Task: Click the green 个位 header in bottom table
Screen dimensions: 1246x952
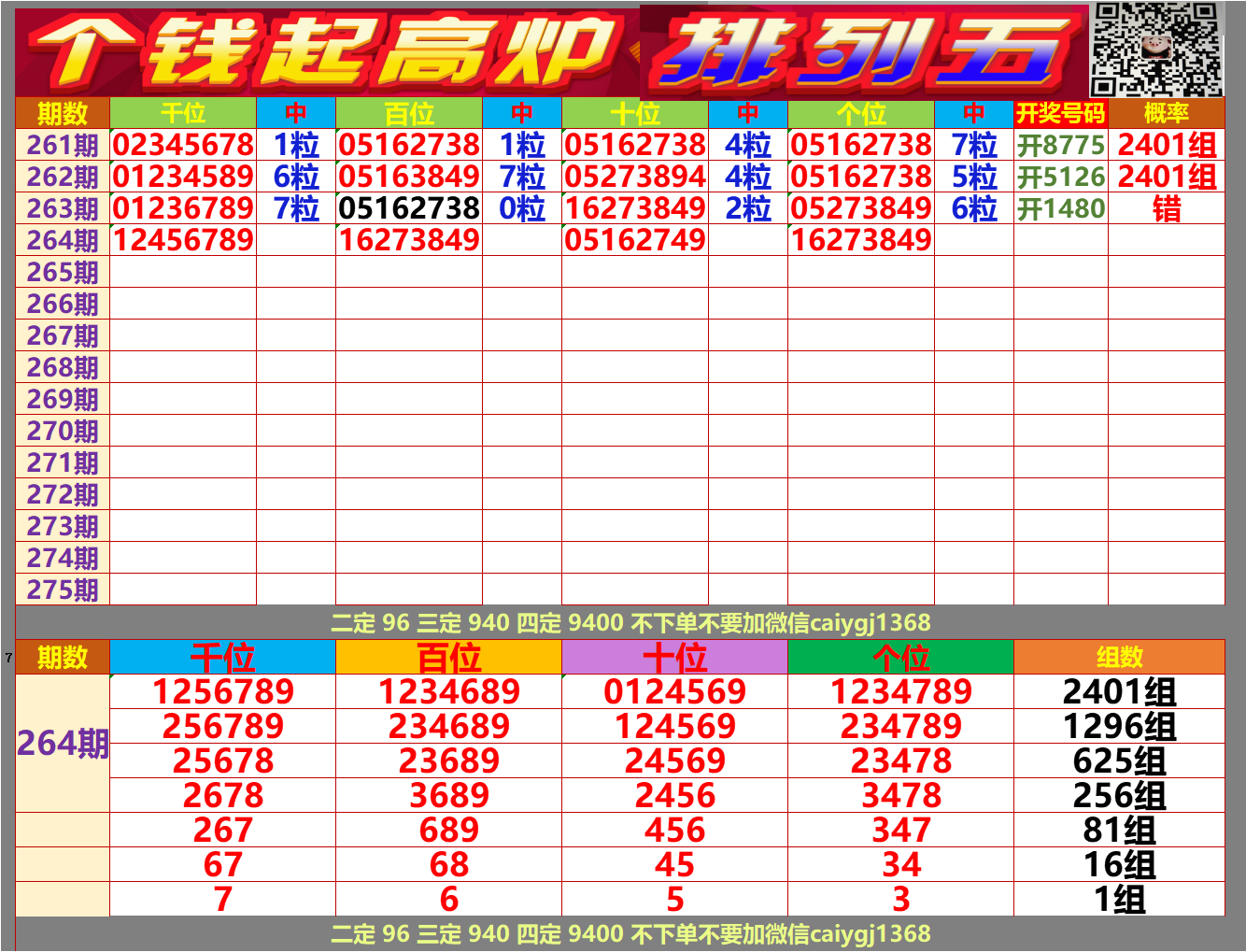Action: click(x=899, y=657)
